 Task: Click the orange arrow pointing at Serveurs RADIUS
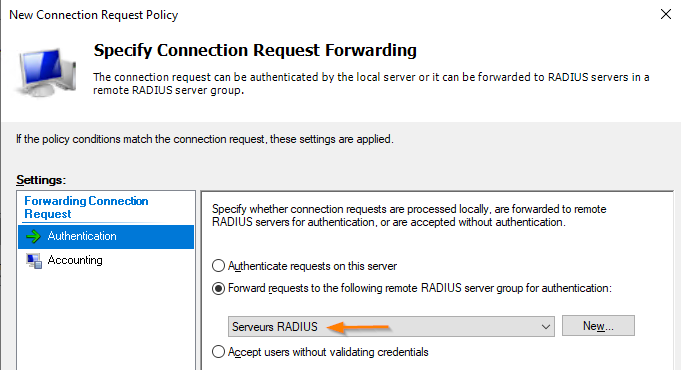tap(357, 327)
